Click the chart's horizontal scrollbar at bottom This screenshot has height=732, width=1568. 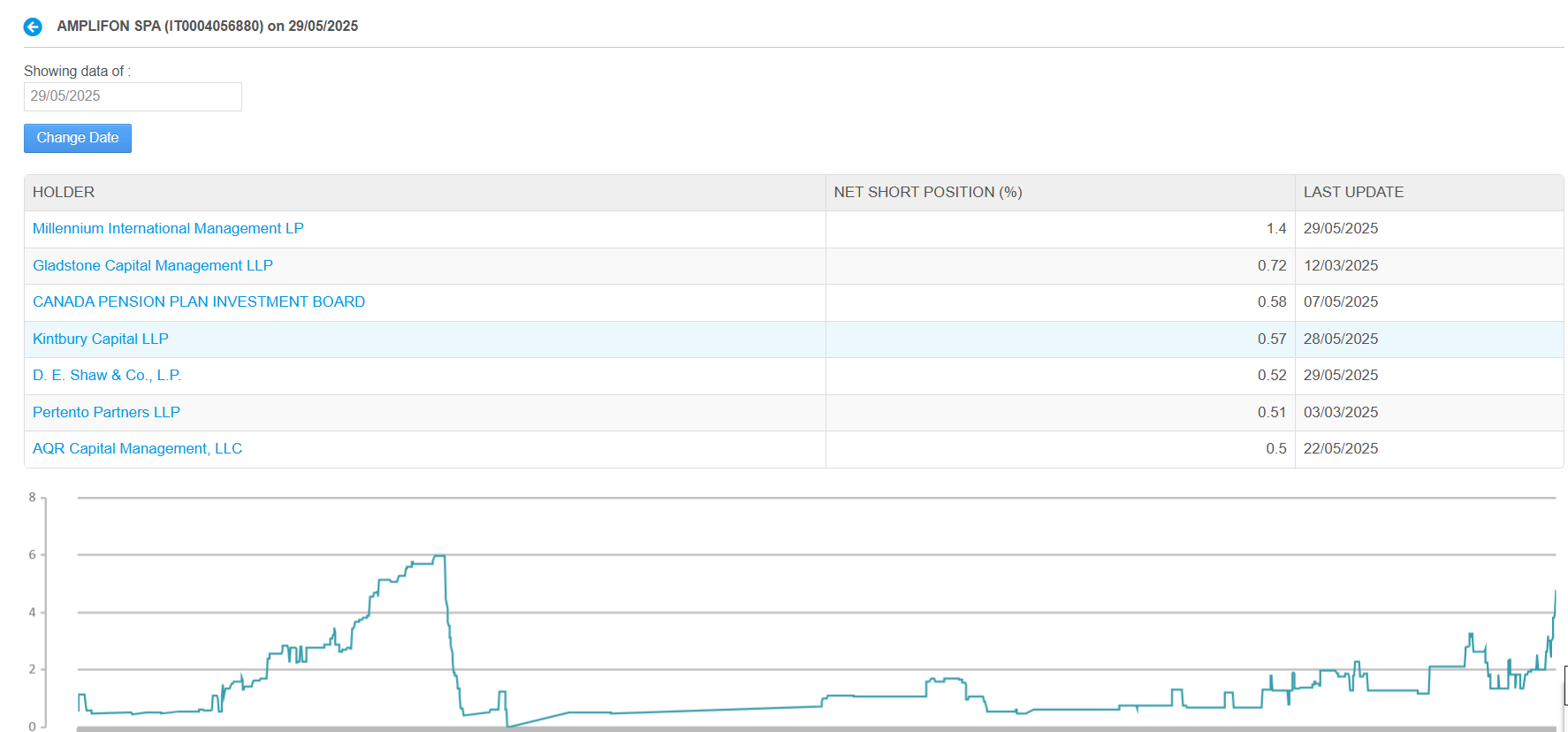(x=816, y=728)
